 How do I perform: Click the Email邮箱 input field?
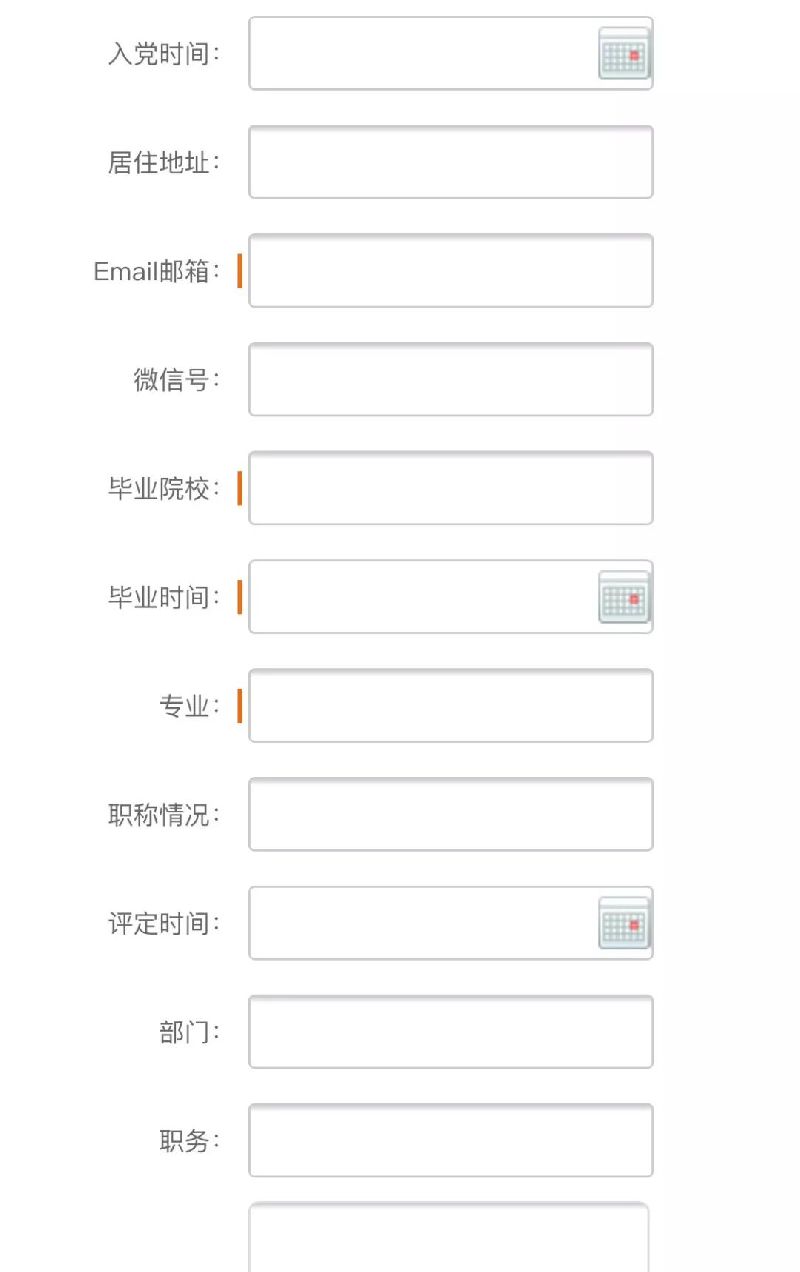tap(450, 271)
